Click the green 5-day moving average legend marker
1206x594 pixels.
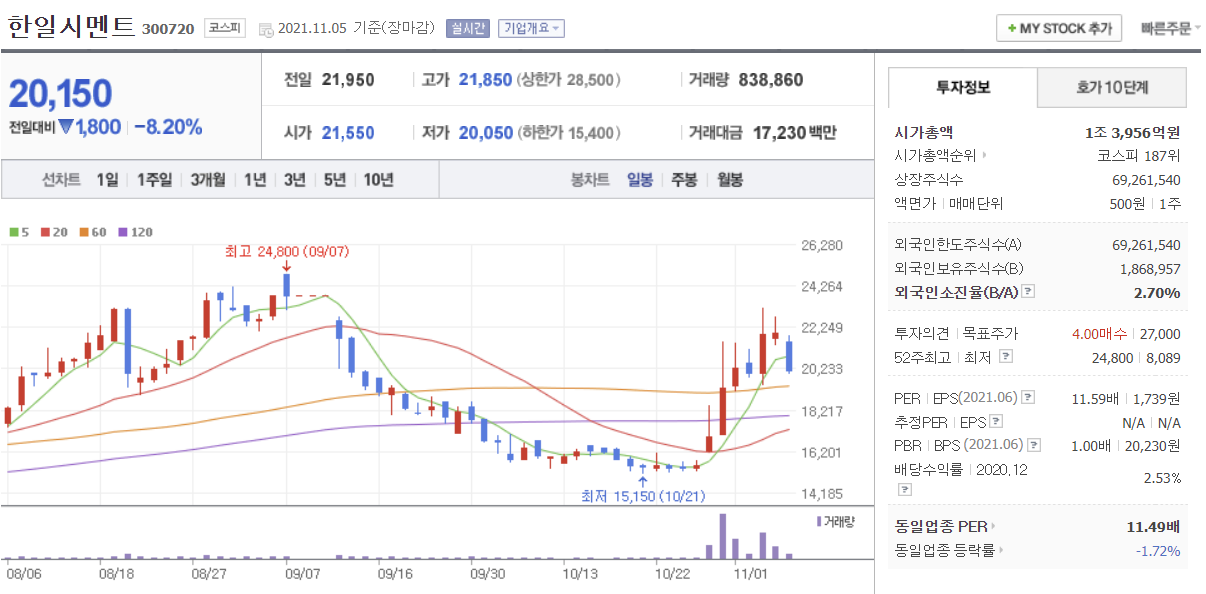point(13,232)
